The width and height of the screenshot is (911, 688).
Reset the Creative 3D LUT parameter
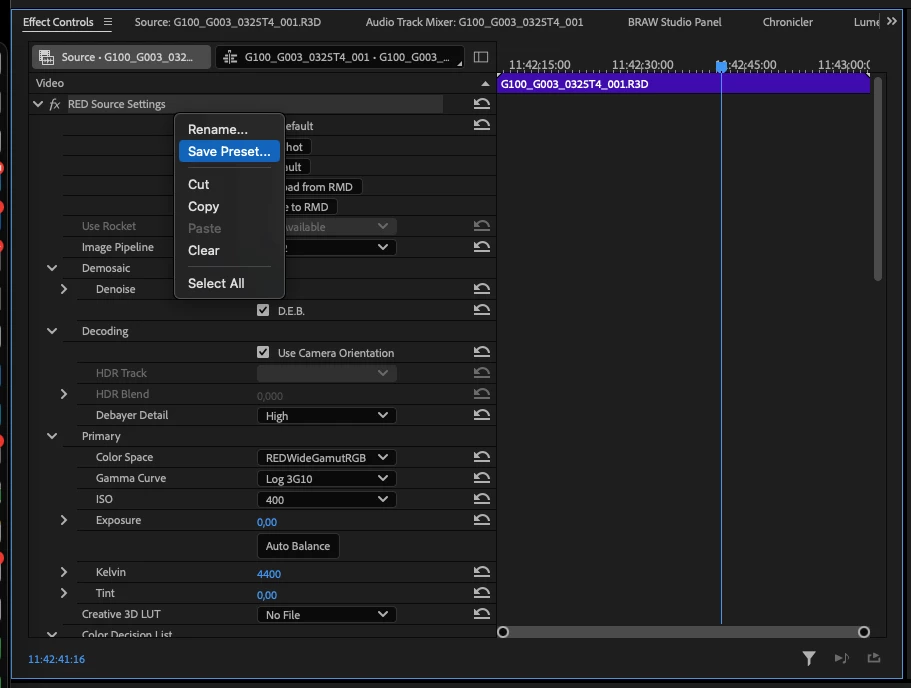482,614
